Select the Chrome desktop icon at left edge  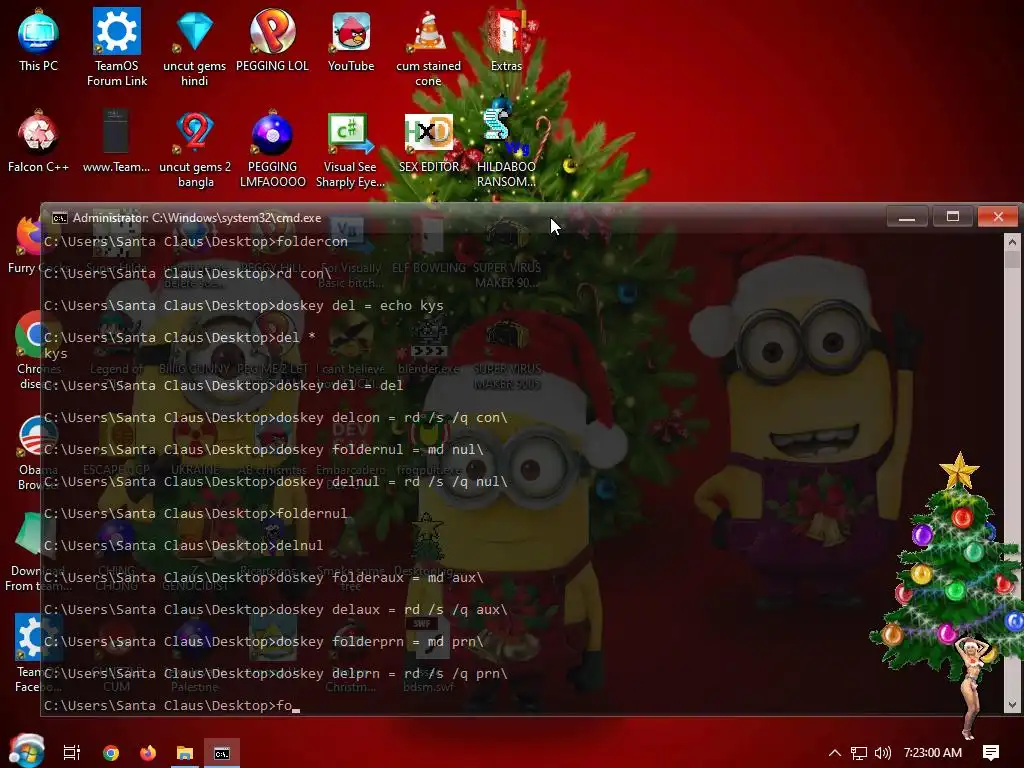[27, 349]
